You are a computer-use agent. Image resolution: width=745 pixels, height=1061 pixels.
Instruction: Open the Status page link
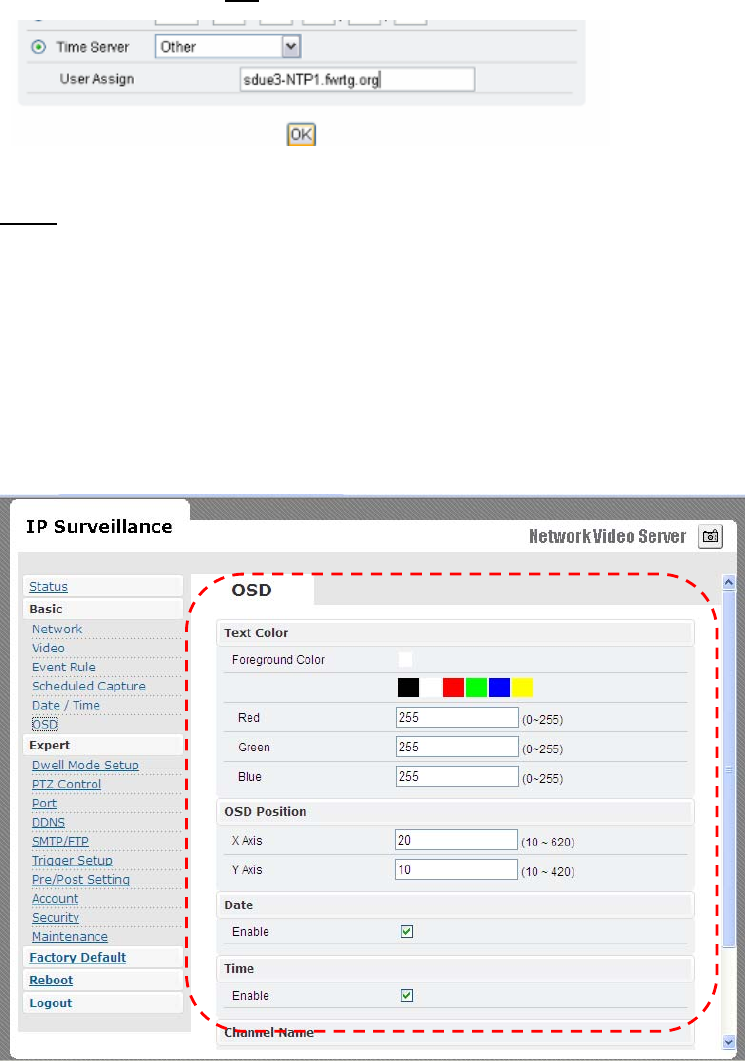[48, 587]
